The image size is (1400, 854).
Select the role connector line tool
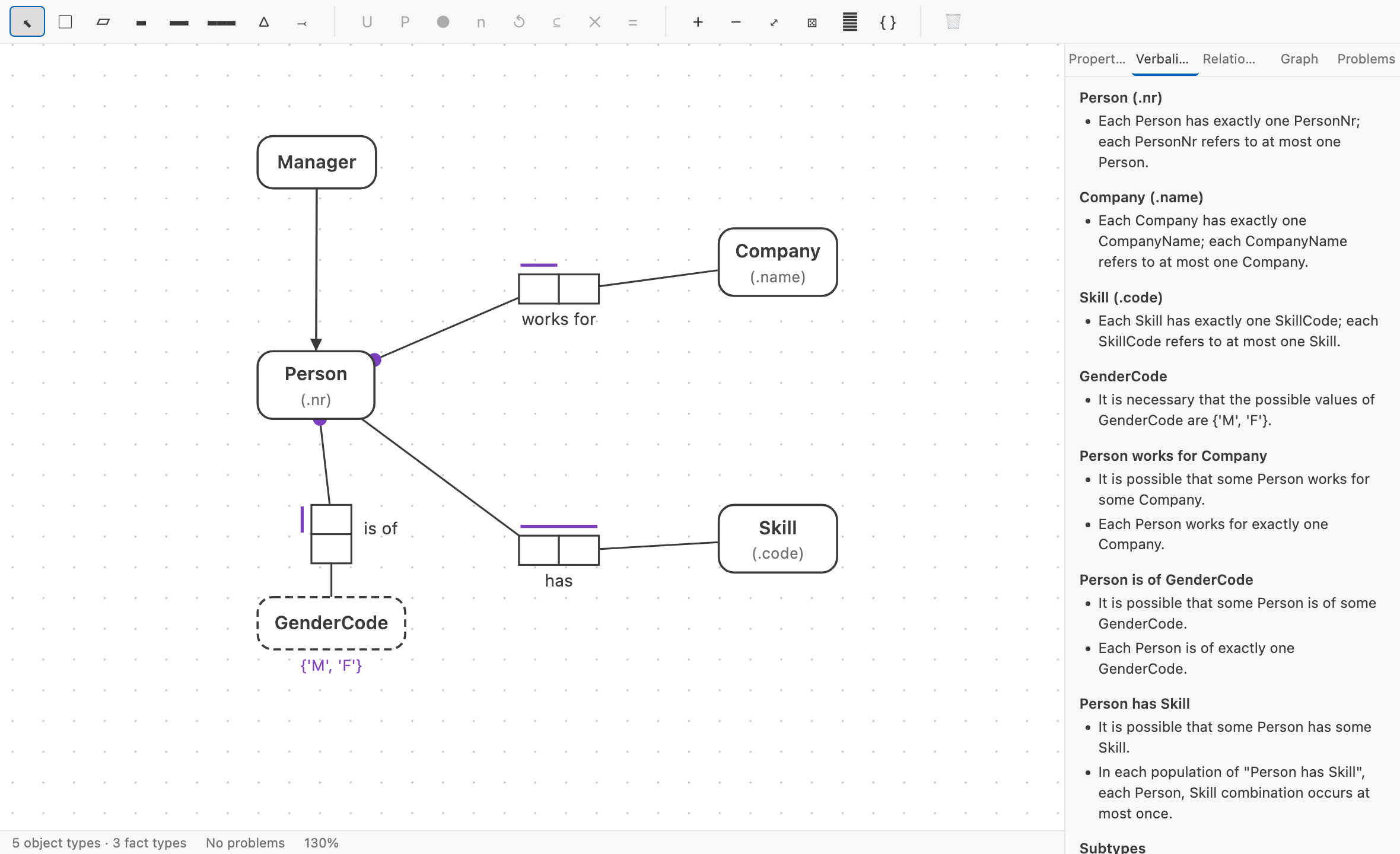coord(302,22)
